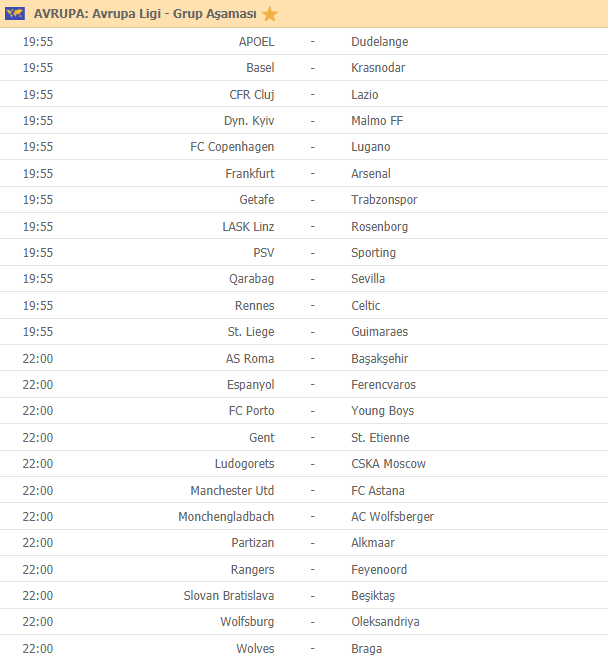Click on Slovan Bratislava team name
Screen dimensions: 608x659
(229, 596)
